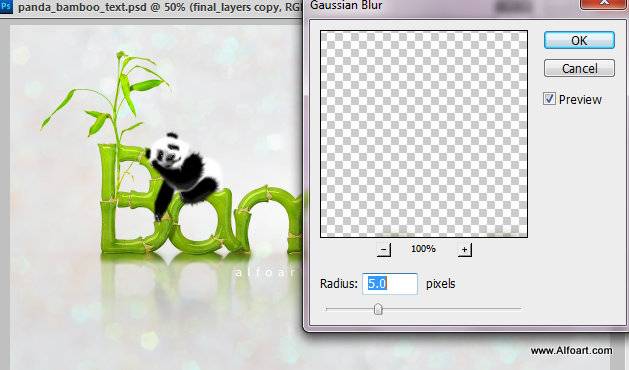Click the Gaussian Blur dialog title
Viewport: 629px width, 370px height.
pos(345,5)
